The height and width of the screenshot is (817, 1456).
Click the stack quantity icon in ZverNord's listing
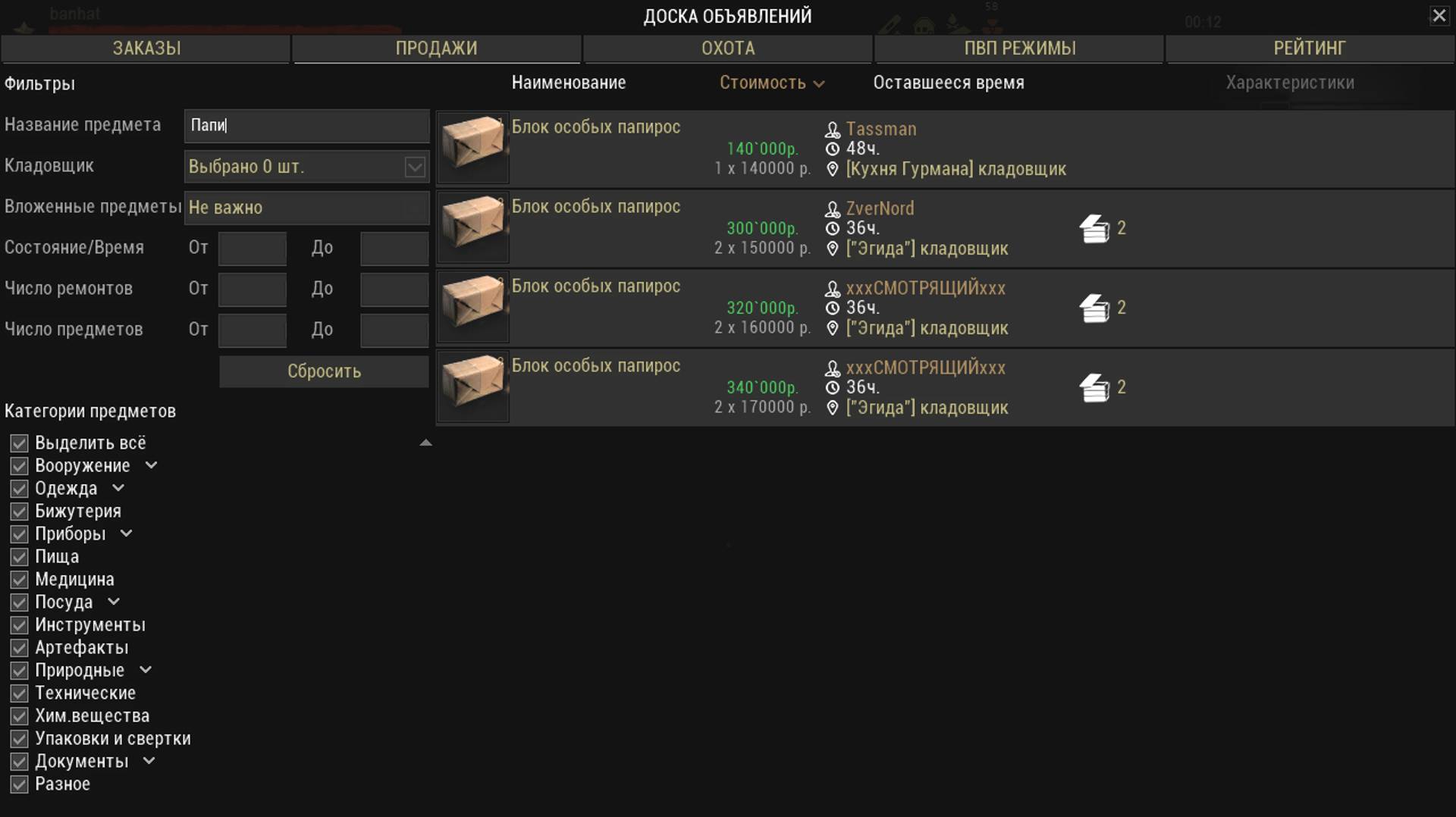[1094, 229]
